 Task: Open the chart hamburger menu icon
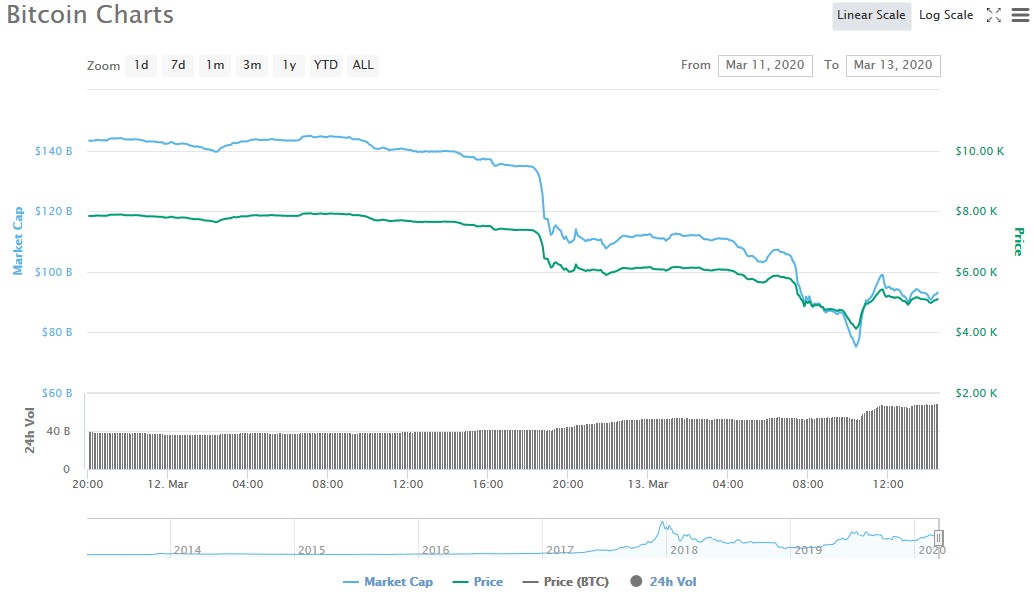(1019, 15)
